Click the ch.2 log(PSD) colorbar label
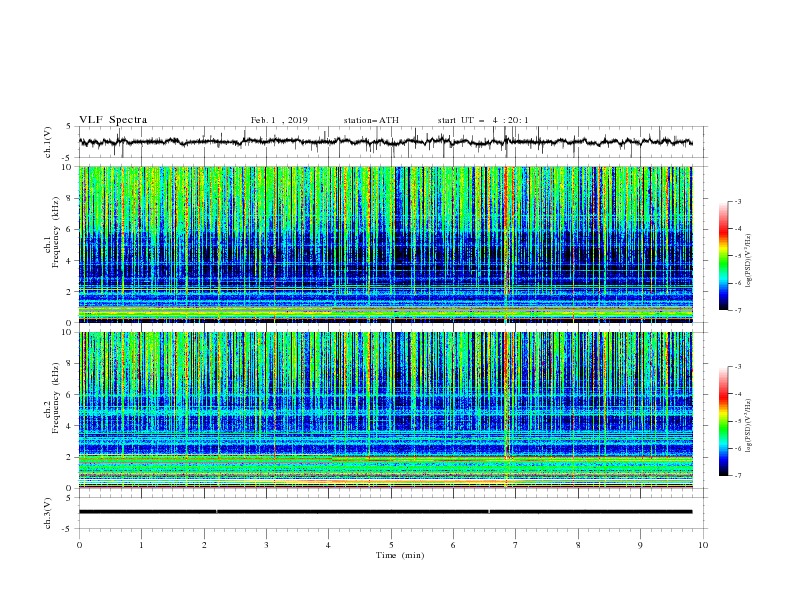 pos(749,426)
